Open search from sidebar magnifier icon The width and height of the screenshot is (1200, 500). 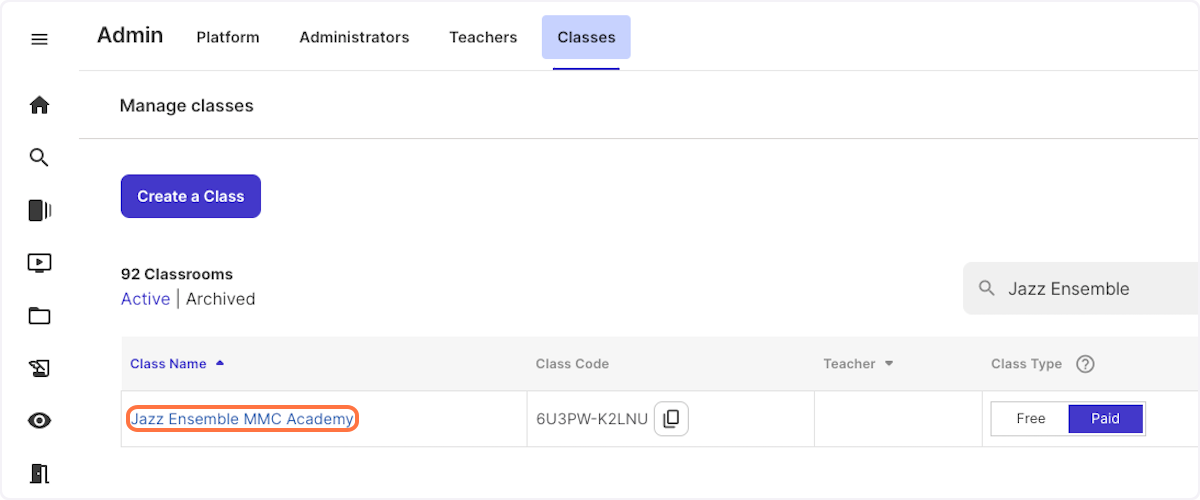point(39,157)
